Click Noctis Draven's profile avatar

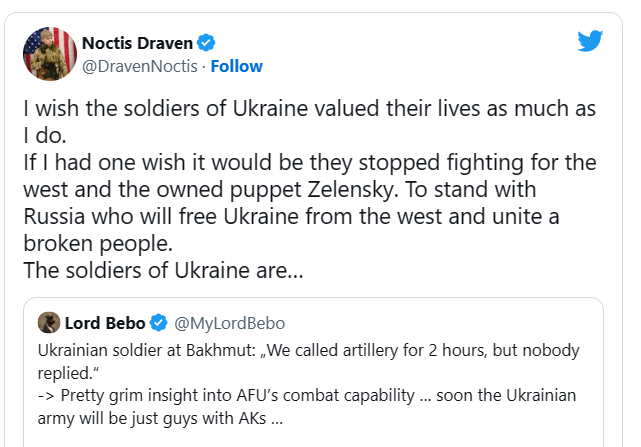pyautogui.click(x=50, y=54)
